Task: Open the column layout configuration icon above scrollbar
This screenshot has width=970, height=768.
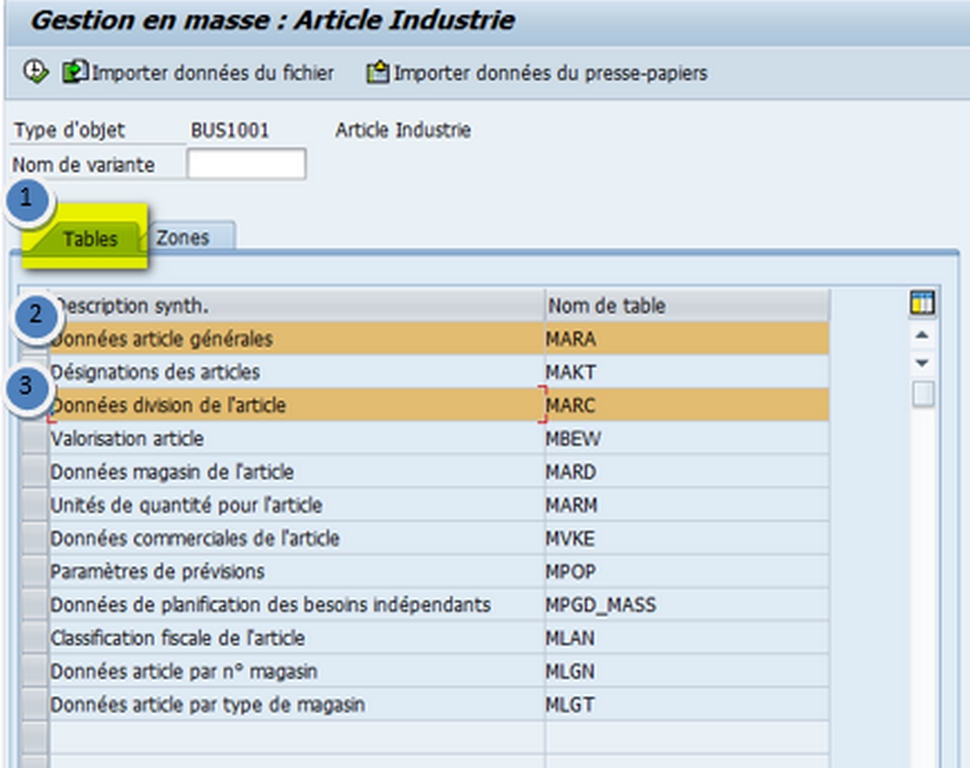Action: (922, 300)
